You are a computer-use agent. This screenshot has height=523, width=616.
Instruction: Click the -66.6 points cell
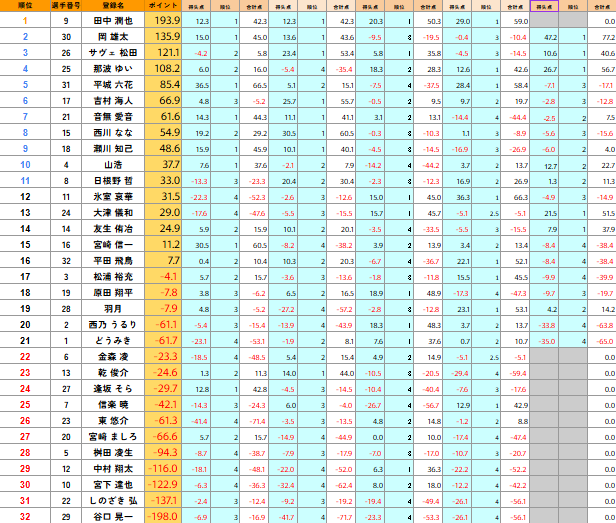[163, 437]
